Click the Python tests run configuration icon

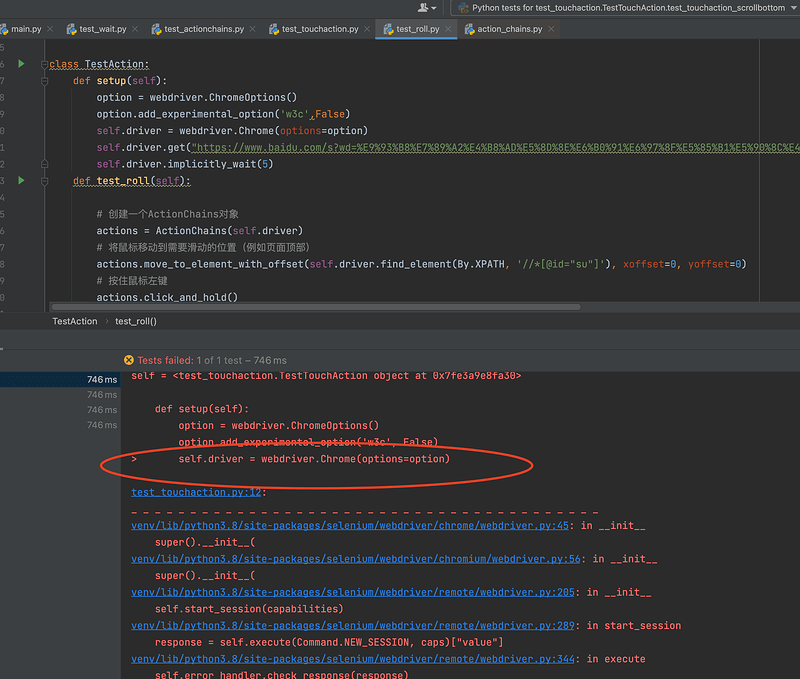463,8
